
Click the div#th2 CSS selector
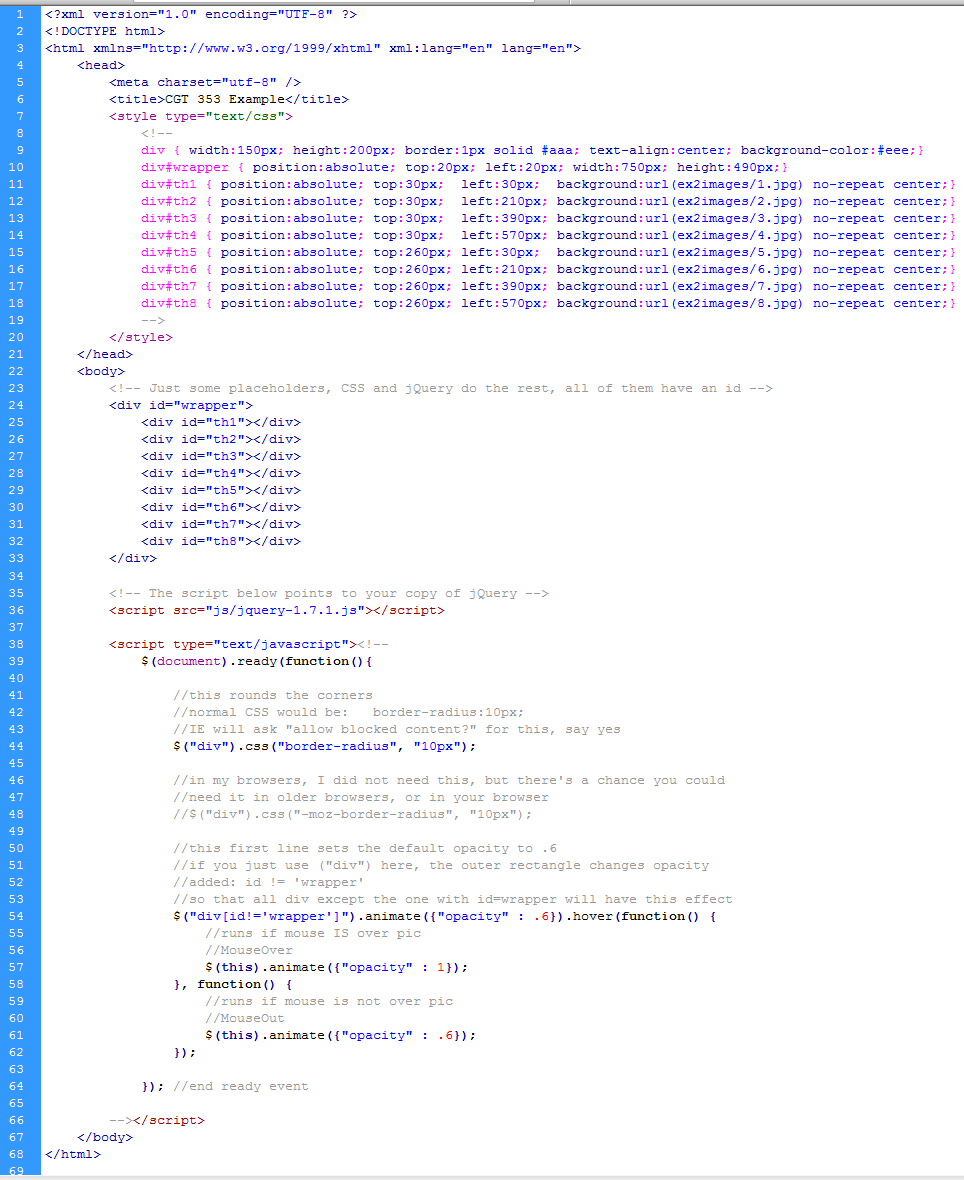[x=169, y=202]
